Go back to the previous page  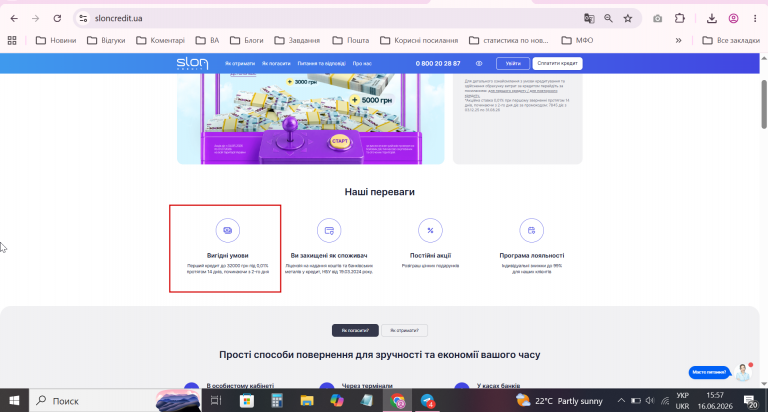click(14, 19)
